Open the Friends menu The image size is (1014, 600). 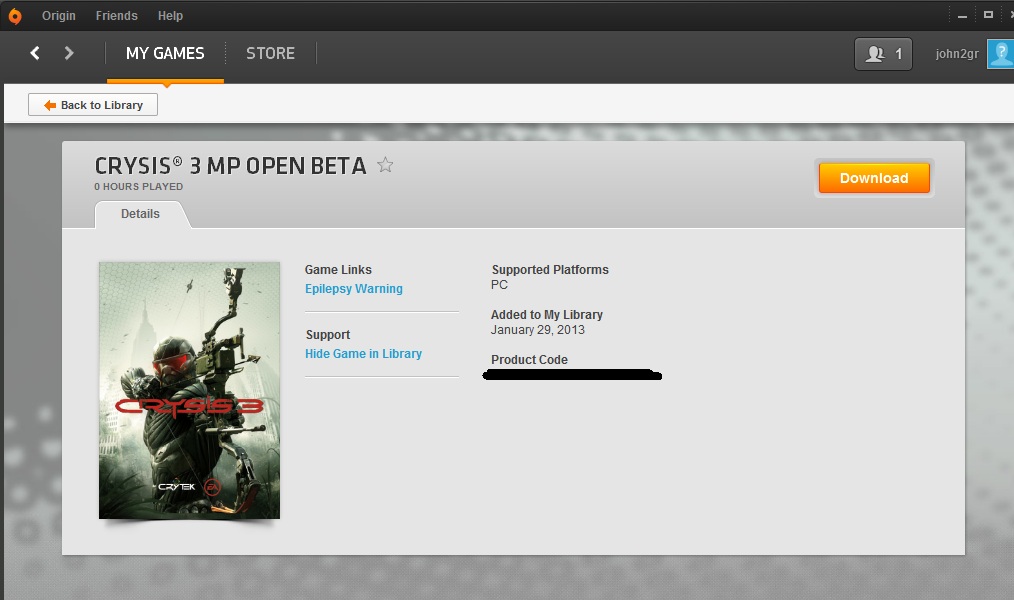click(x=117, y=16)
